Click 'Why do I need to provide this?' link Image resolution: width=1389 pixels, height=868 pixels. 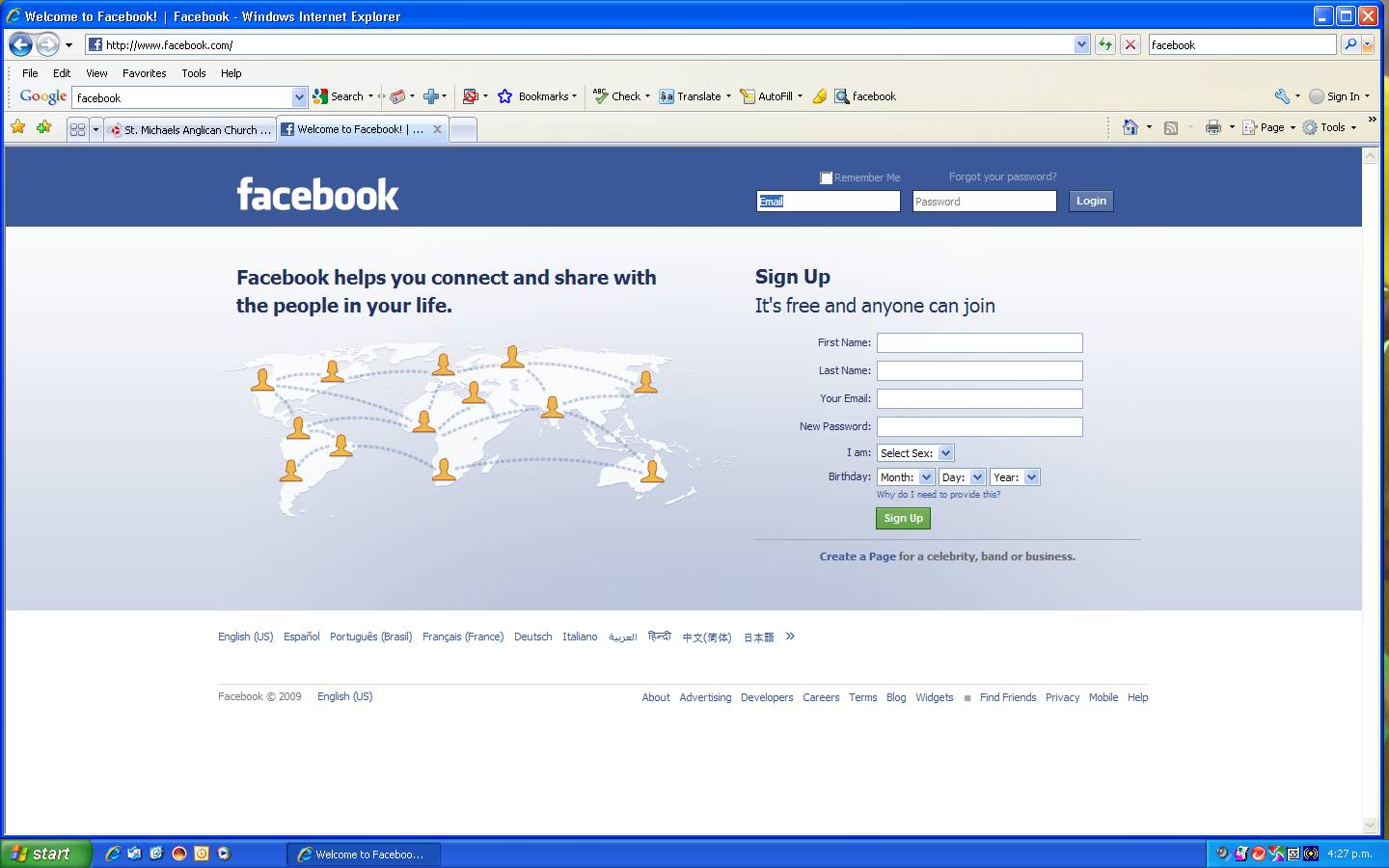pos(938,495)
